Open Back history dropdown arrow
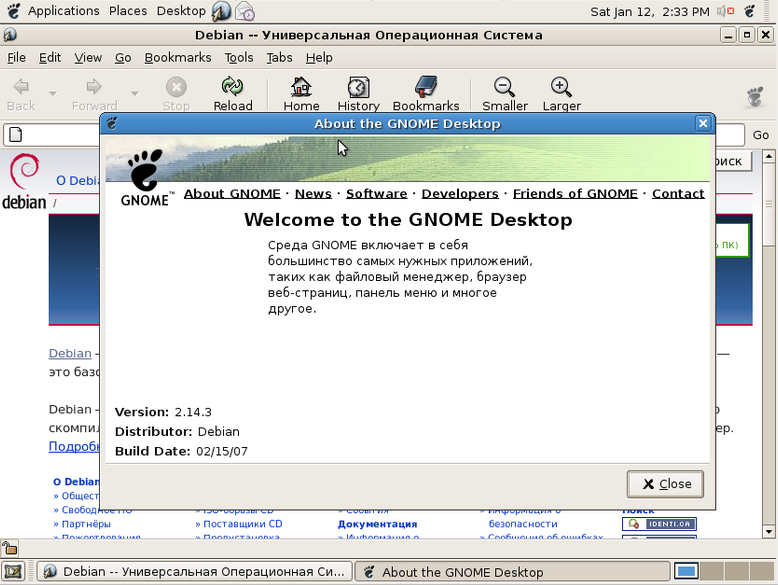Image resolution: width=778 pixels, height=585 pixels. (53, 93)
